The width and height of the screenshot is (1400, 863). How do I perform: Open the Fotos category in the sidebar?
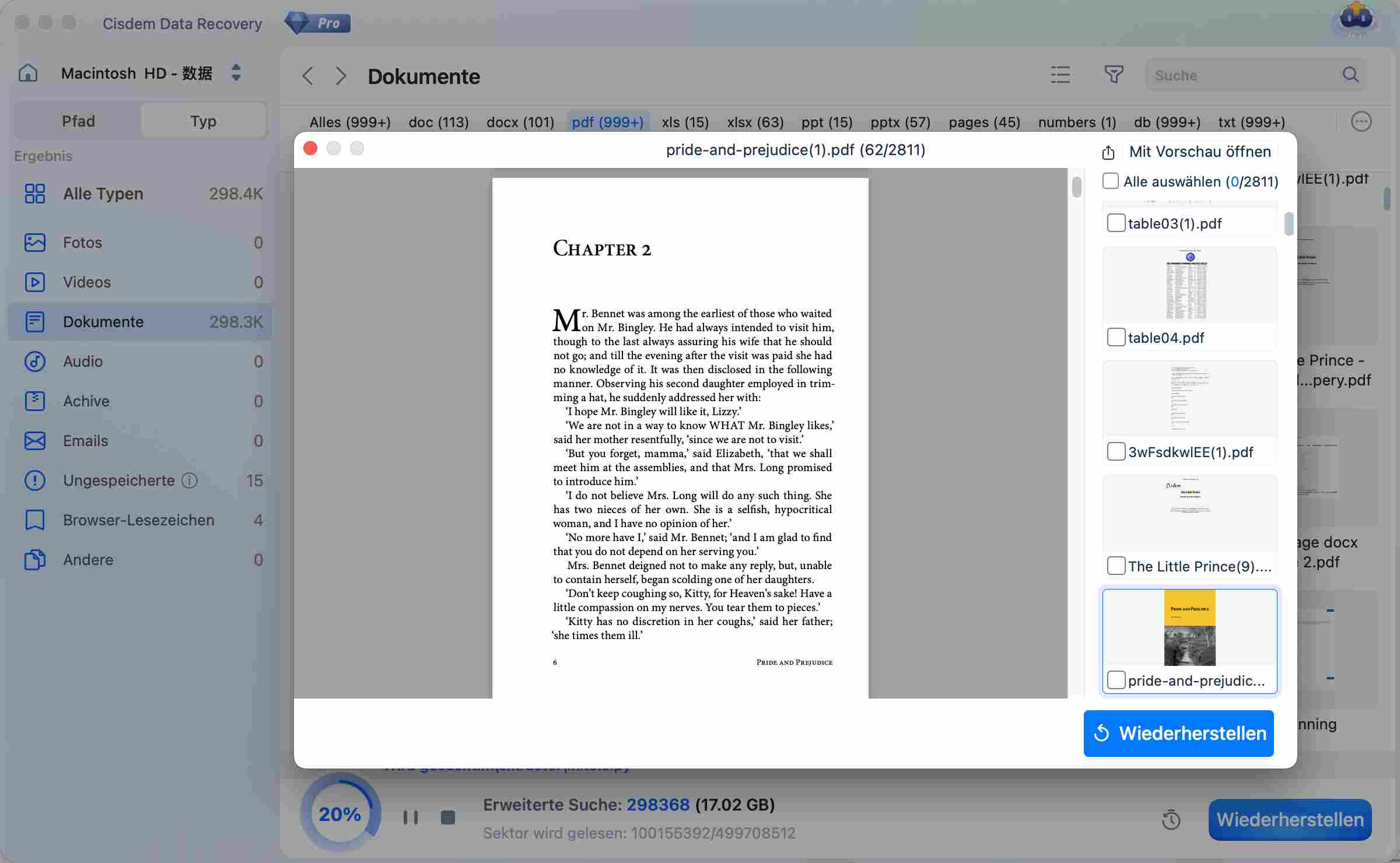click(82, 243)
